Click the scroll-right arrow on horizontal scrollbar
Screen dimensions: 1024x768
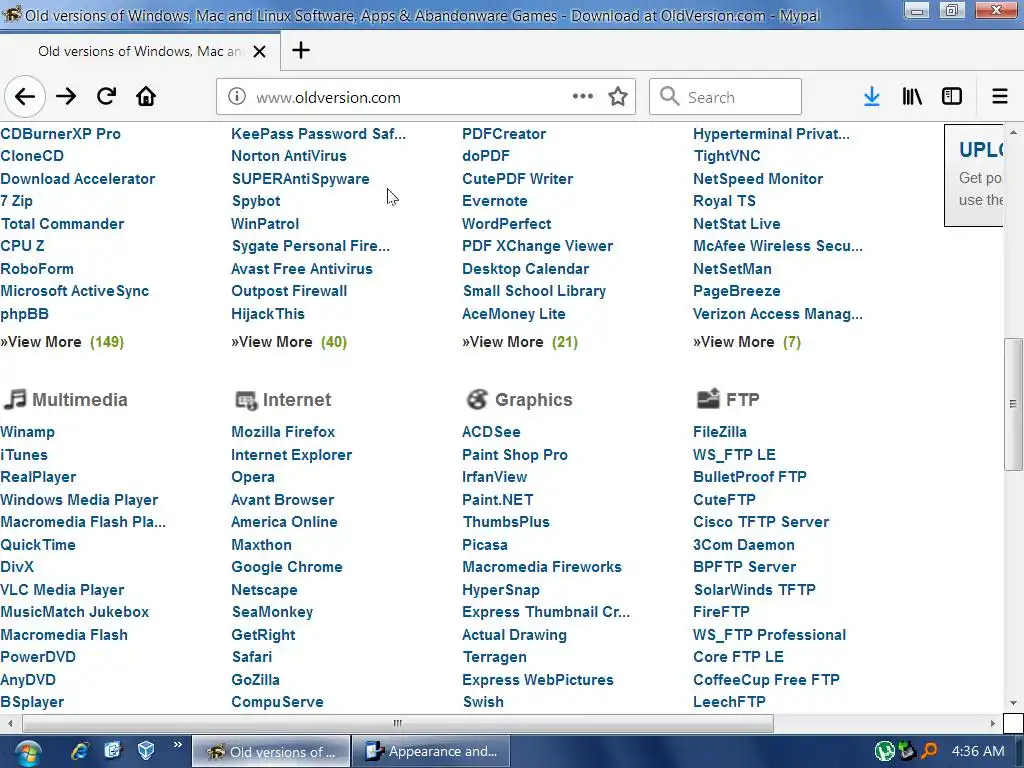tap(993, 723)
